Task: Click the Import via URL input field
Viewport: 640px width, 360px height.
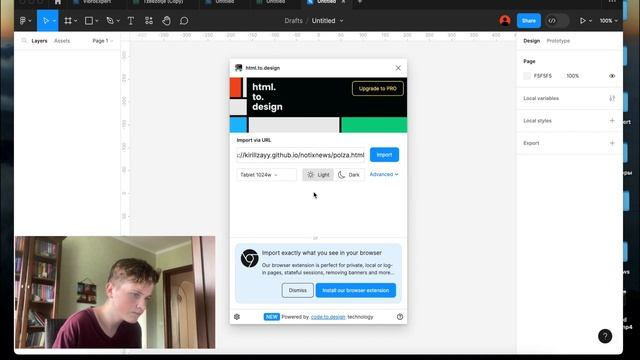Action: 301,155
